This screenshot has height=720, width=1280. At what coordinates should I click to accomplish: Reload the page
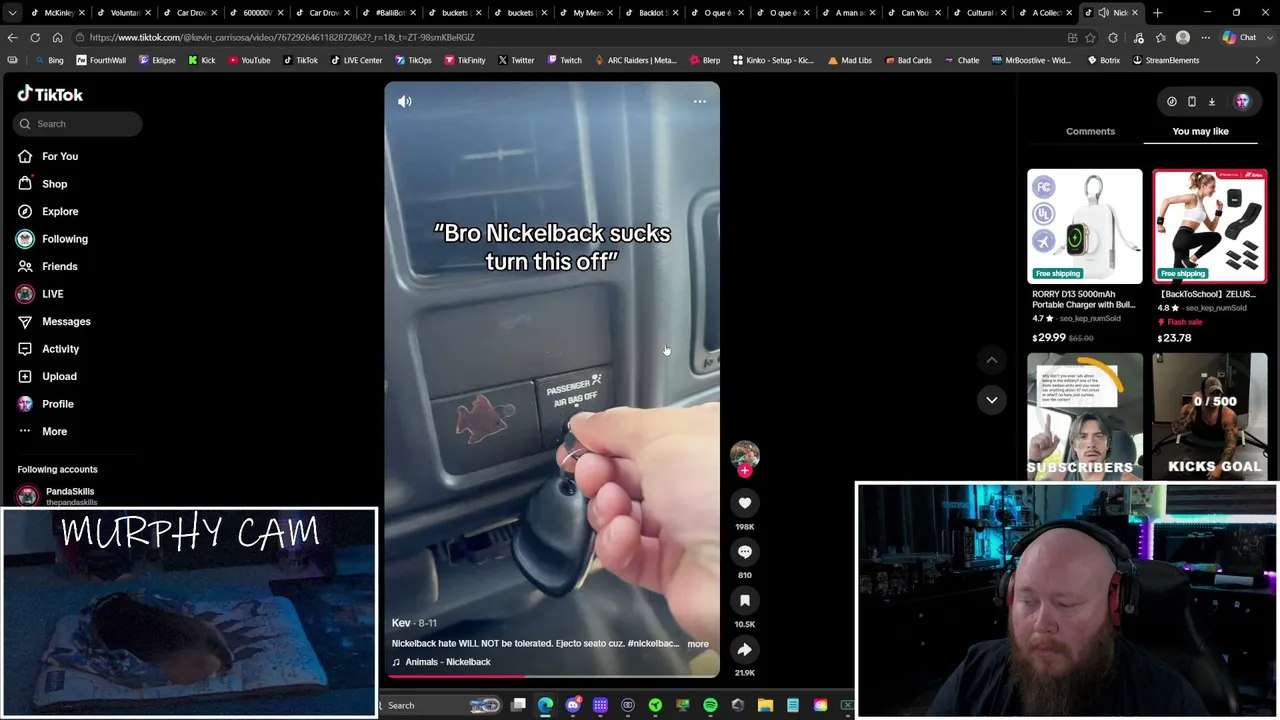point(35,37)
